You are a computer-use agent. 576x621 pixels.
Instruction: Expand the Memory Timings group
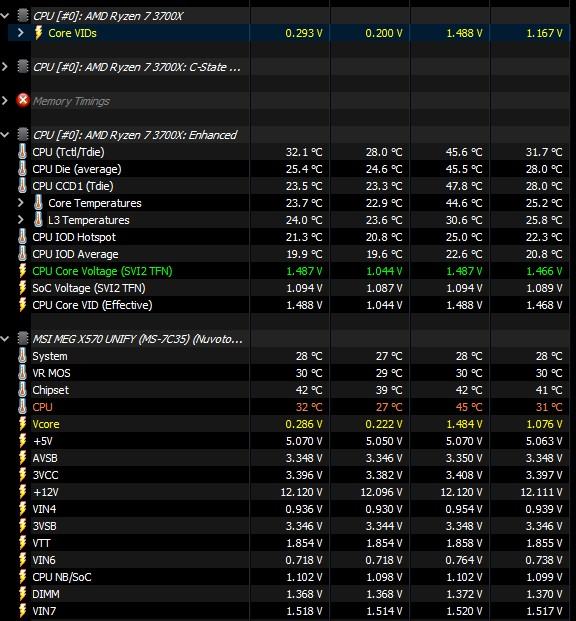(x=5, y=101)
